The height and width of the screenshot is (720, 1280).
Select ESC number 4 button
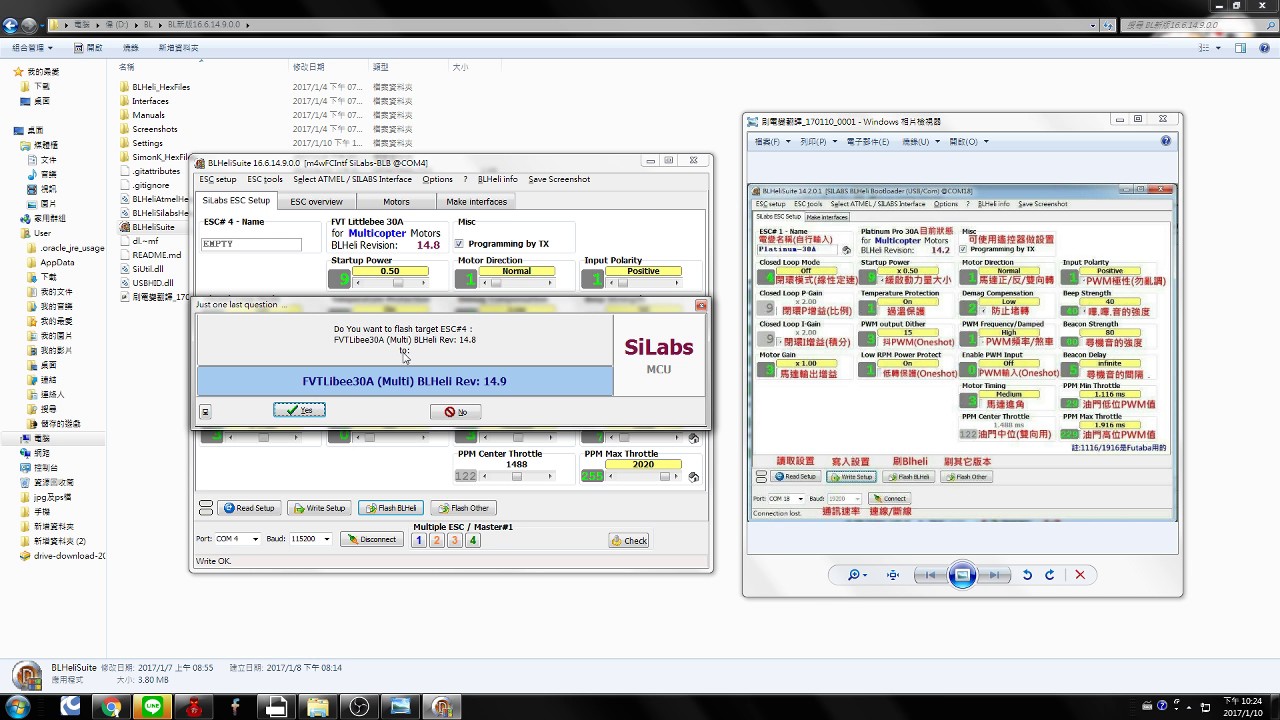click(x=473, y=541)
